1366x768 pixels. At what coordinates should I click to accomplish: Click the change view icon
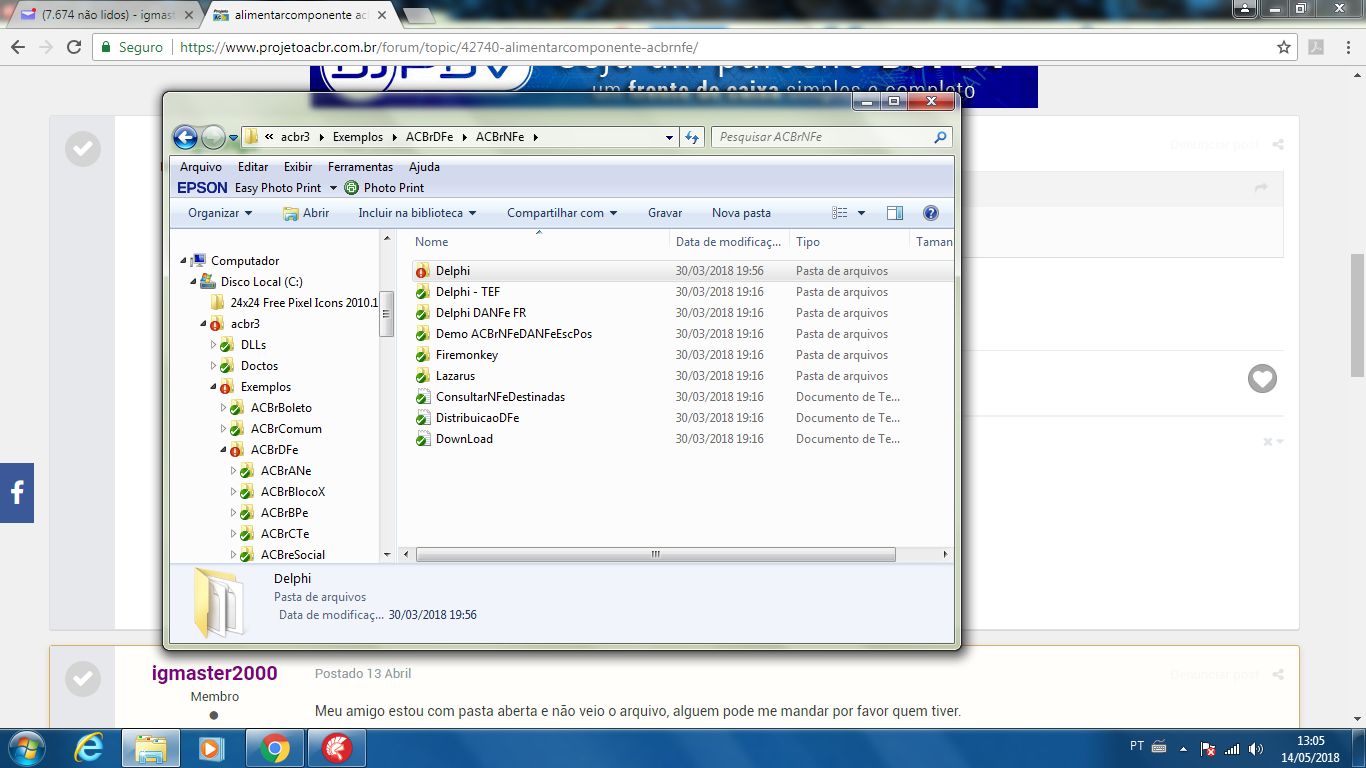click(x=840, y=213)
